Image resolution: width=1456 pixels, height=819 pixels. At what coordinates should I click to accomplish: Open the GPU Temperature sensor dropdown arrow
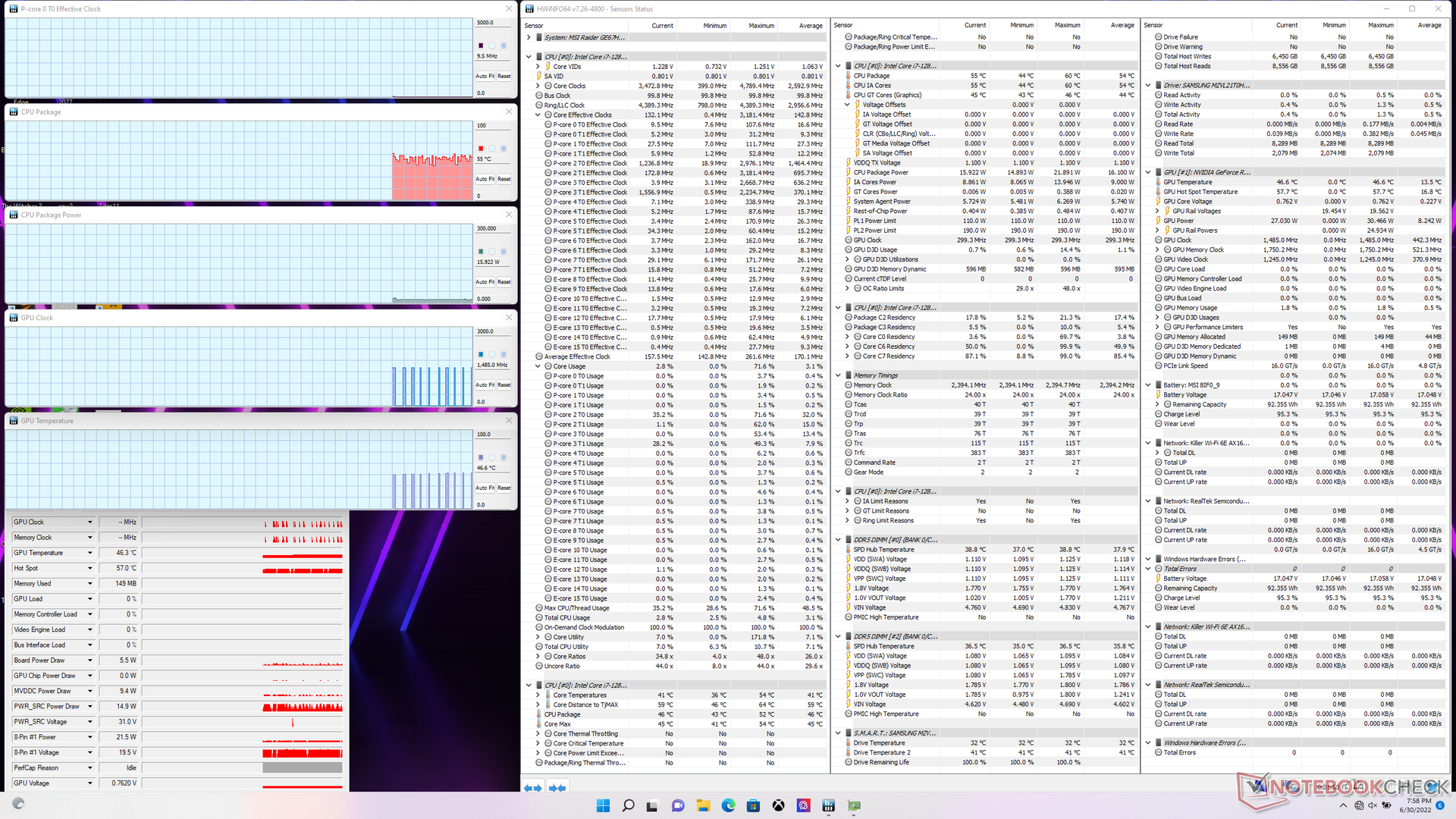(89, 553)
